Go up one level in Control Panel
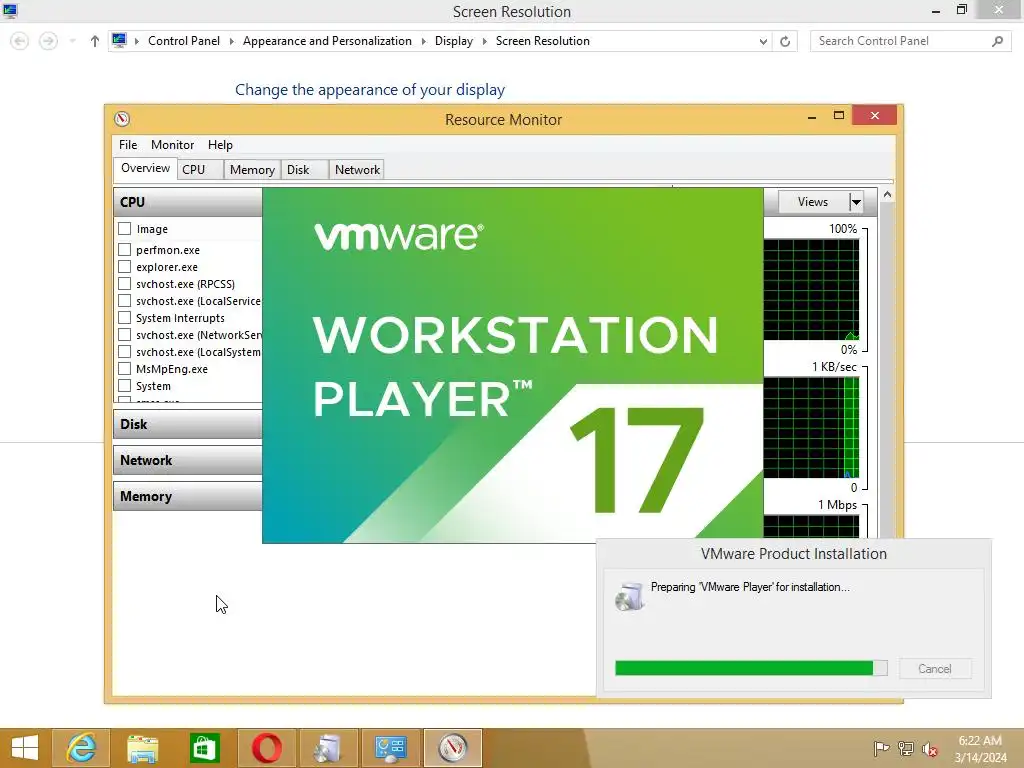Viewport: 1024px width, 768px height. pos(95,41)
